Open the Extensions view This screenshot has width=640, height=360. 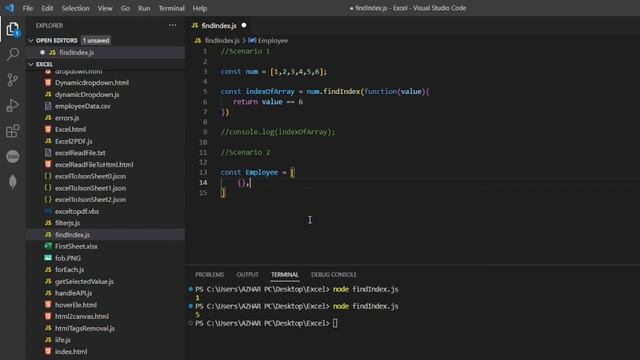pyautogui.click(x=13, y=131)
